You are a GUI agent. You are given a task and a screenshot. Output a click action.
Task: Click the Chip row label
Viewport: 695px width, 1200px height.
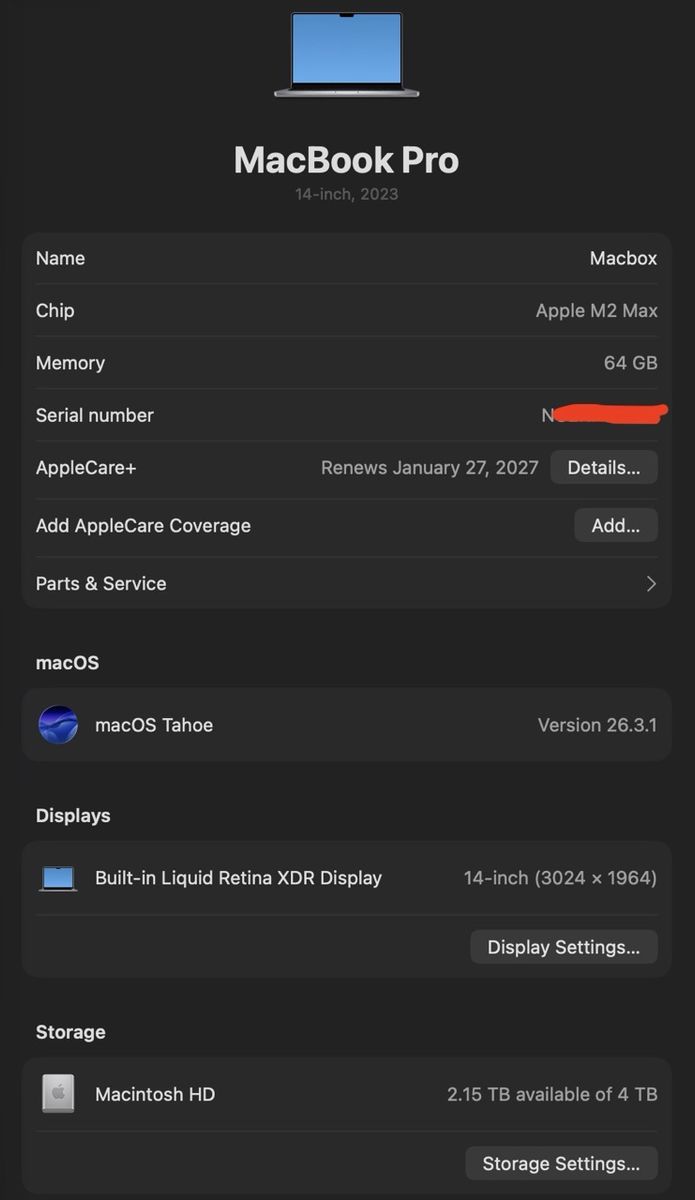pos(55,311)
